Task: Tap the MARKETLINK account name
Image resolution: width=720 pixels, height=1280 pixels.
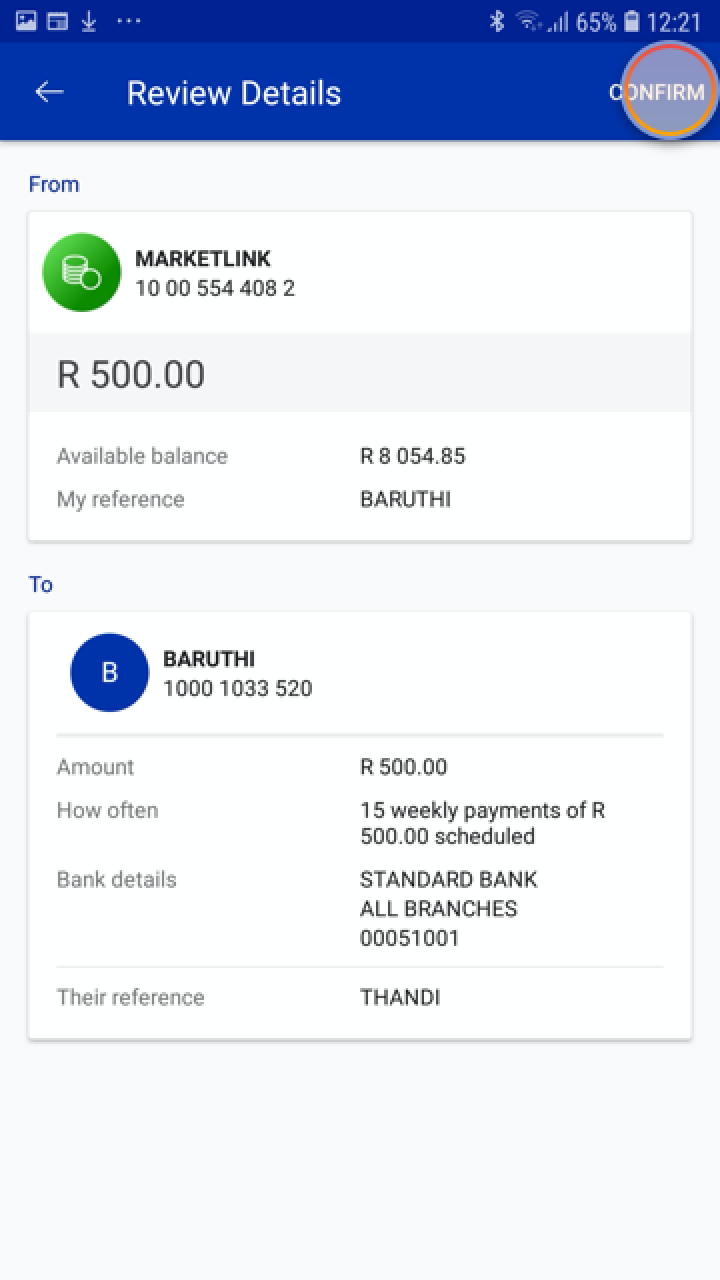Action: 203,258
